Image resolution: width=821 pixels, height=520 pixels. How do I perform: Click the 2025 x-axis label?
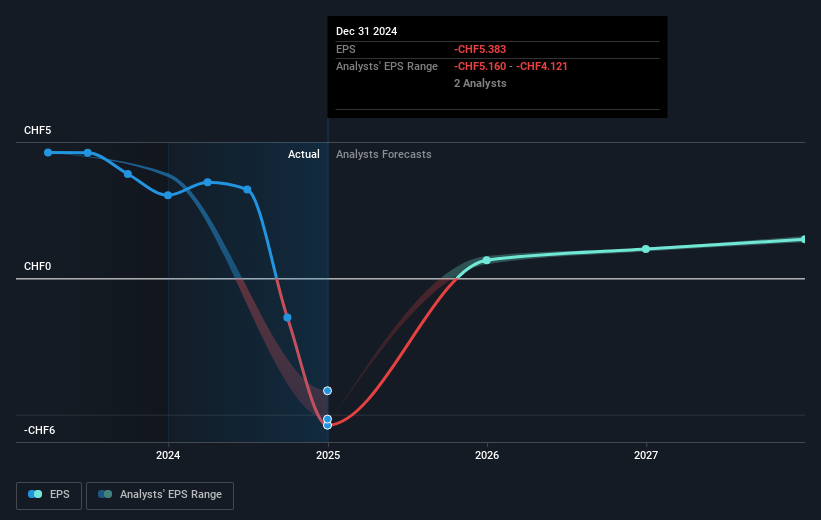pyautogui.click(x=328, y=455)
